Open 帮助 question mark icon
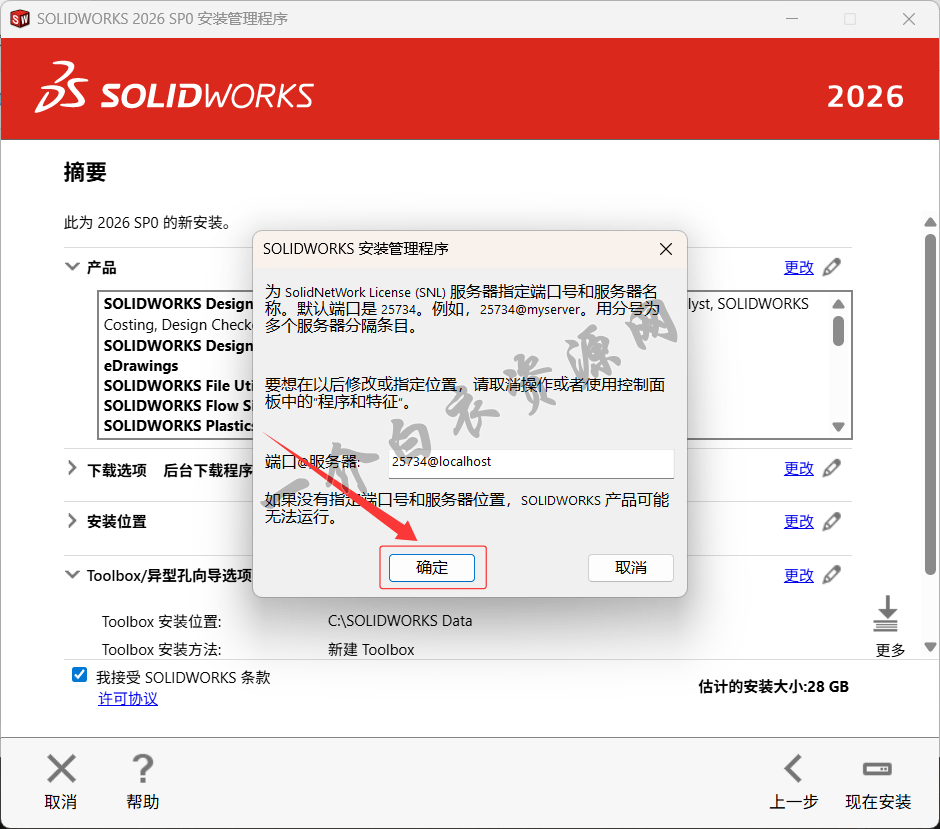This screenshot has height=829, width=940. tap(142, 769)
